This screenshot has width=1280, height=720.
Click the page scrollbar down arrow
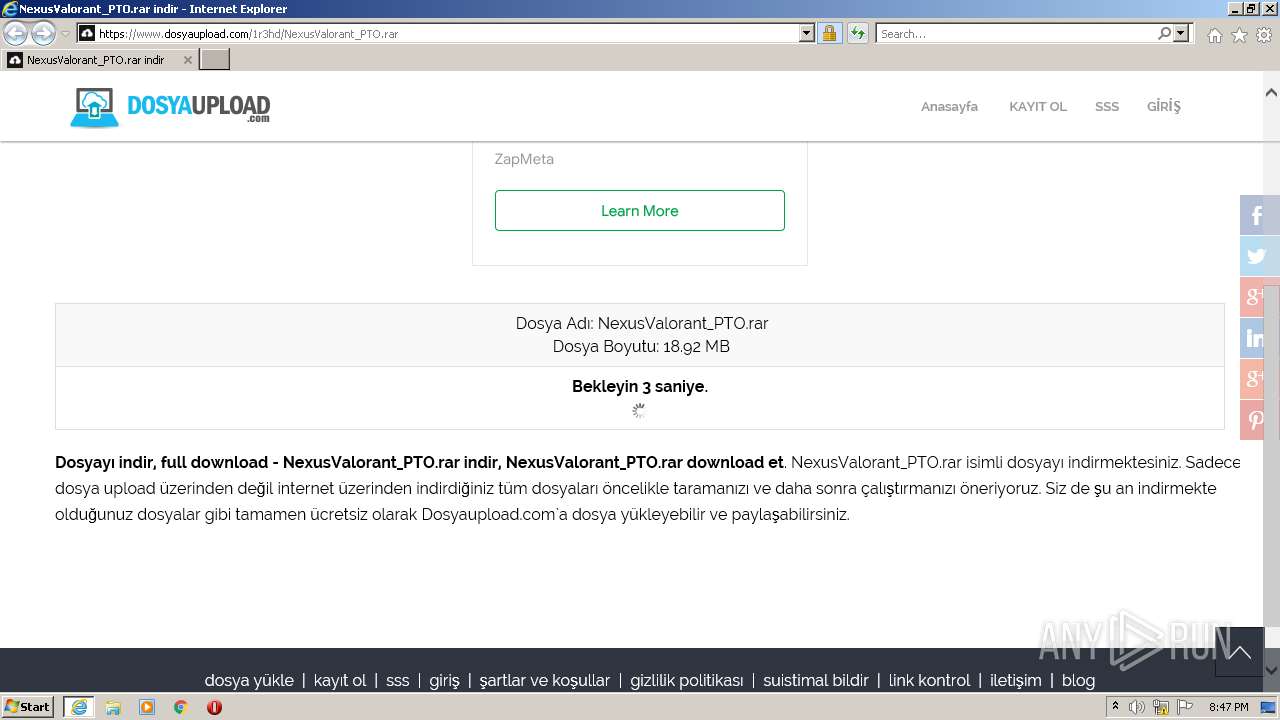[1271, 671]
